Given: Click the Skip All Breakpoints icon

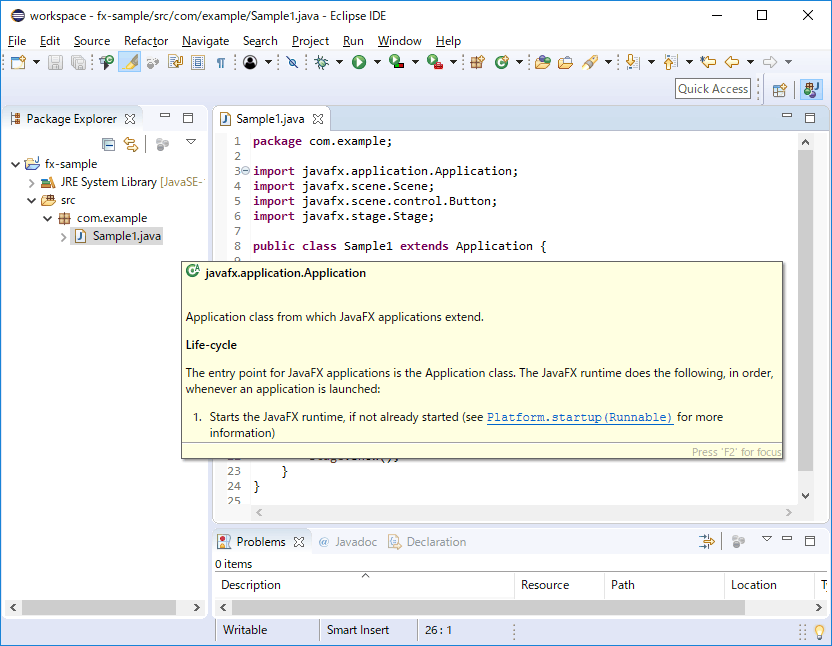Looking at the screenshot, I should (x=292, y=62).
